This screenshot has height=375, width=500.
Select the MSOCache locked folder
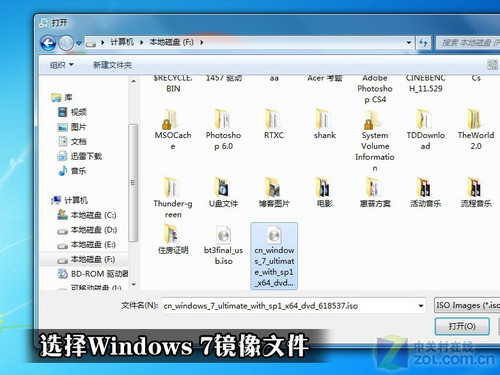point(173,129)
